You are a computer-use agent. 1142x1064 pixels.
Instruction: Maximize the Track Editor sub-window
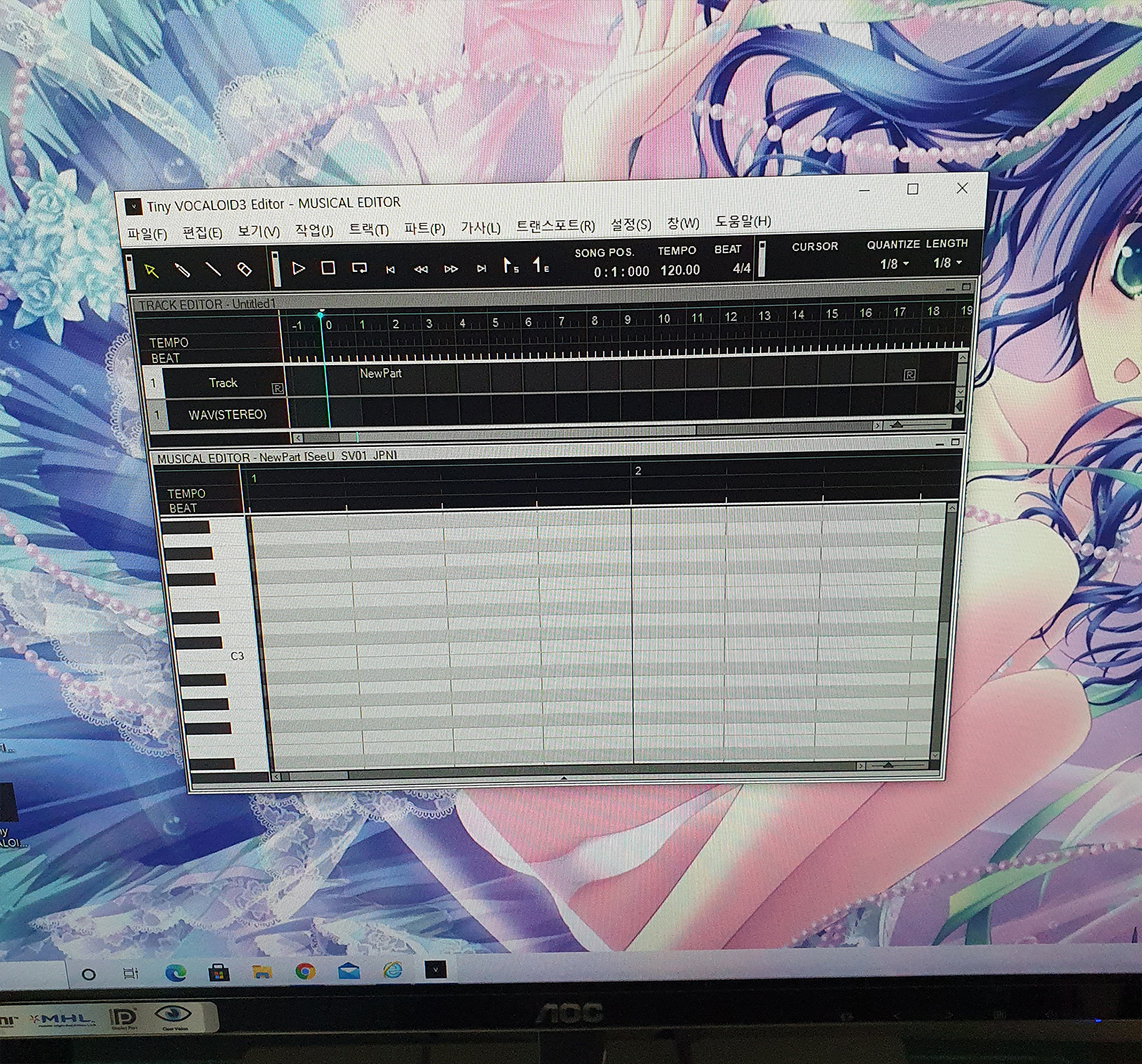(x=966, y=287)
